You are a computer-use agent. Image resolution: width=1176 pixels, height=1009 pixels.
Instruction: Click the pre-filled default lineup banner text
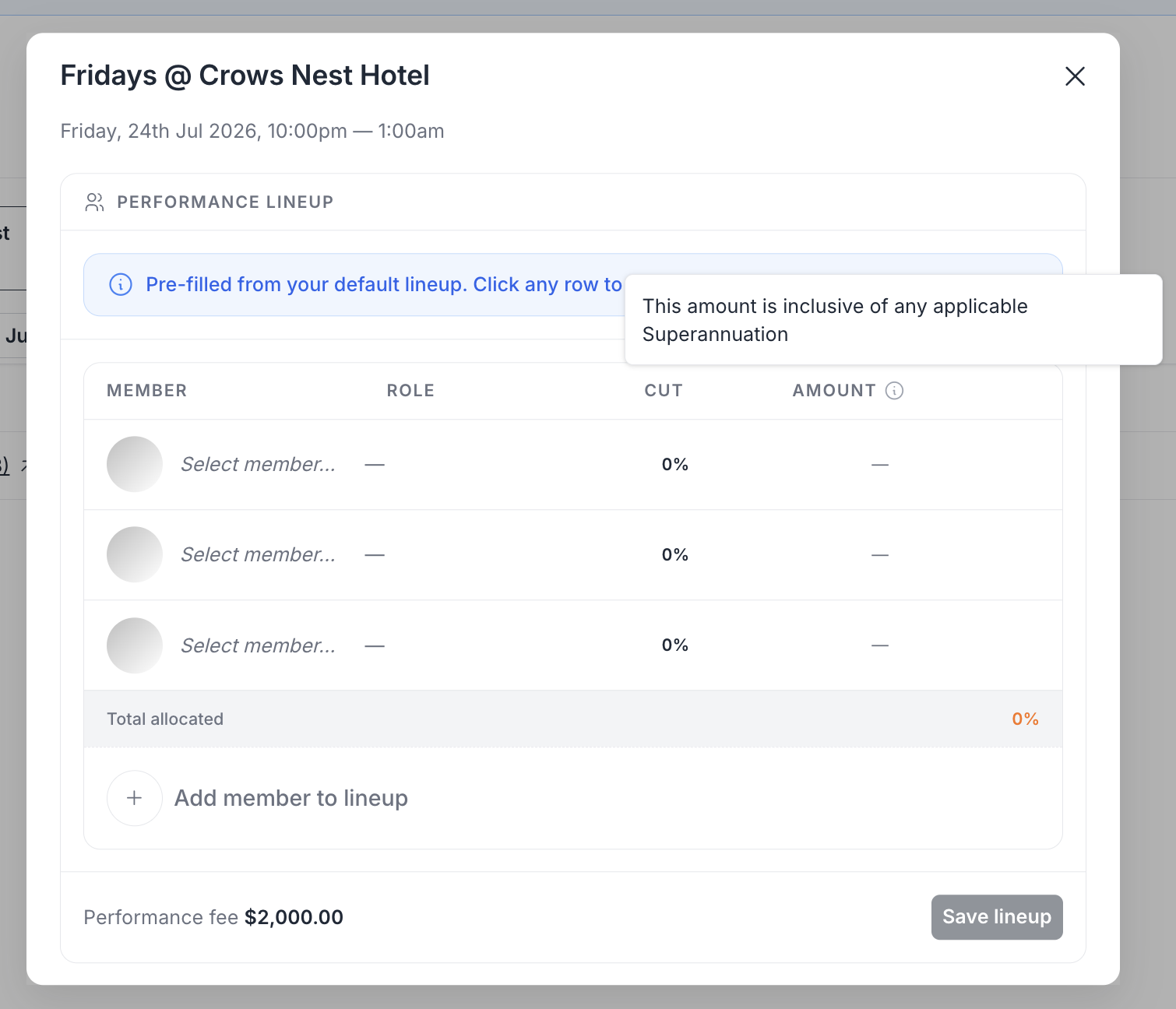(x=384, y=285)
